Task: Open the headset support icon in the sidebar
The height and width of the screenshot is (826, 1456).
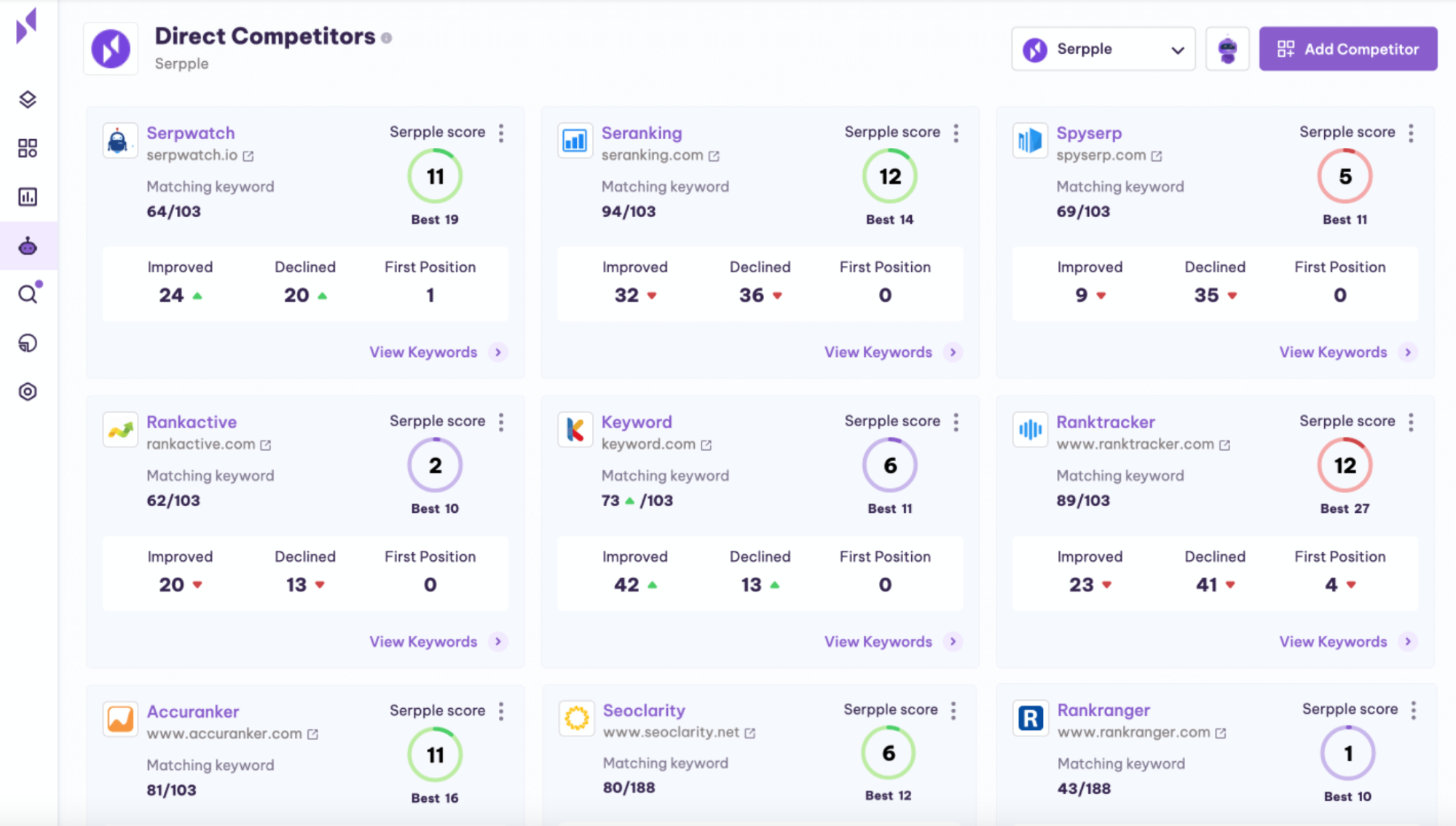Action: pyautogui.click(x=28, y=342)
